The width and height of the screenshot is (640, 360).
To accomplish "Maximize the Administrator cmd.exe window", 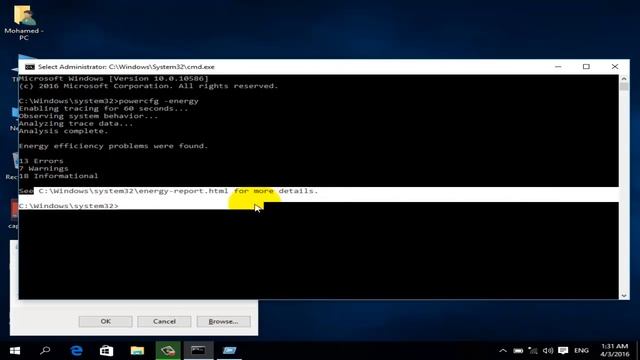I will click(x=586, y=67).
